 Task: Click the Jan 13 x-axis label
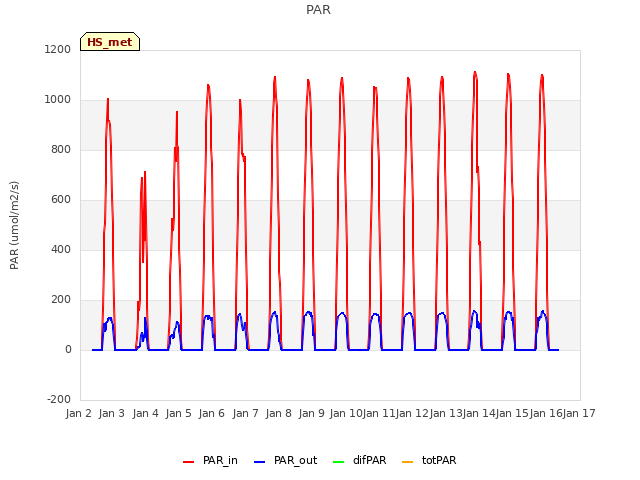446,413
